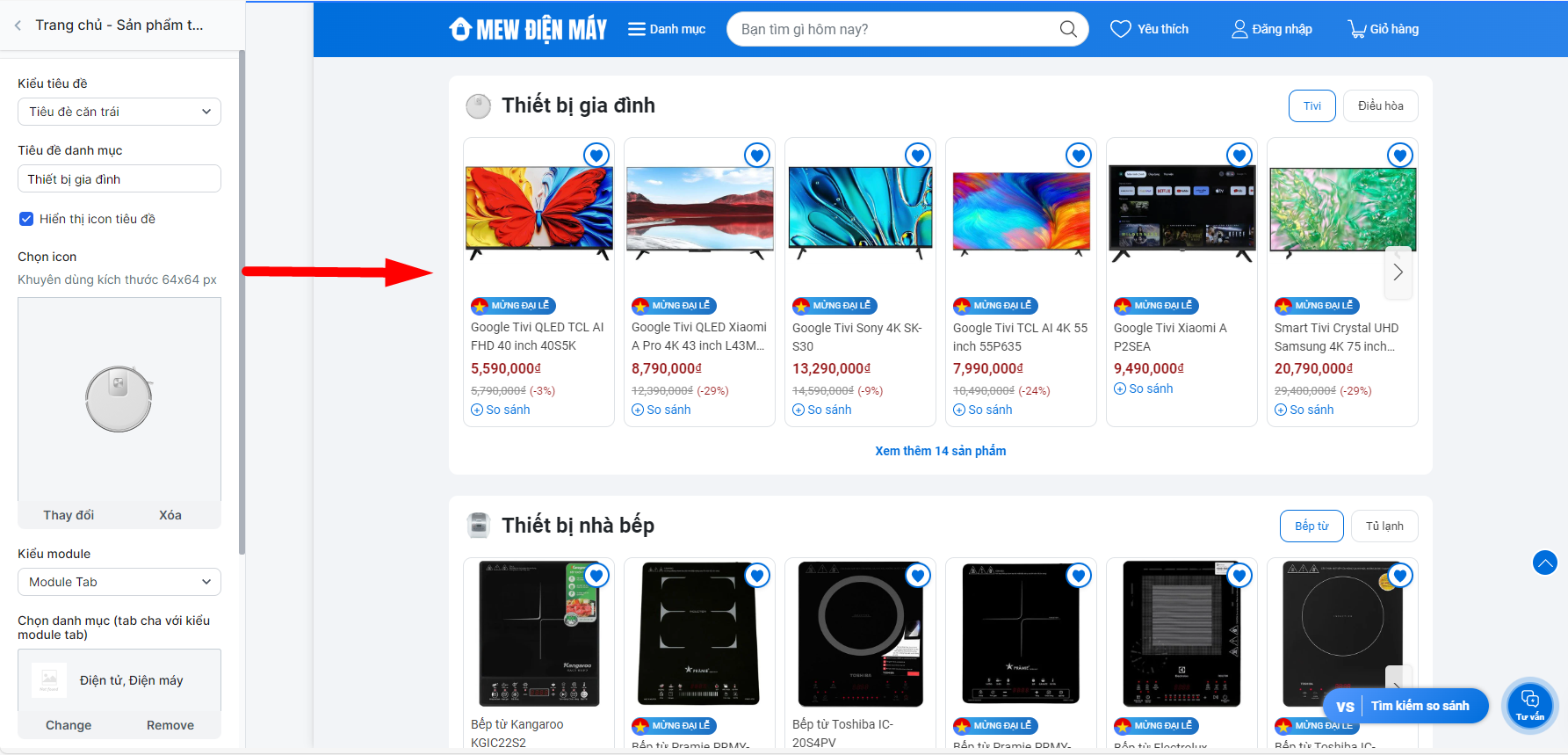Click the Xóa icon button
Image resolution: width=1568 pixels, height=755 pixels.
[x=170, y=515]
